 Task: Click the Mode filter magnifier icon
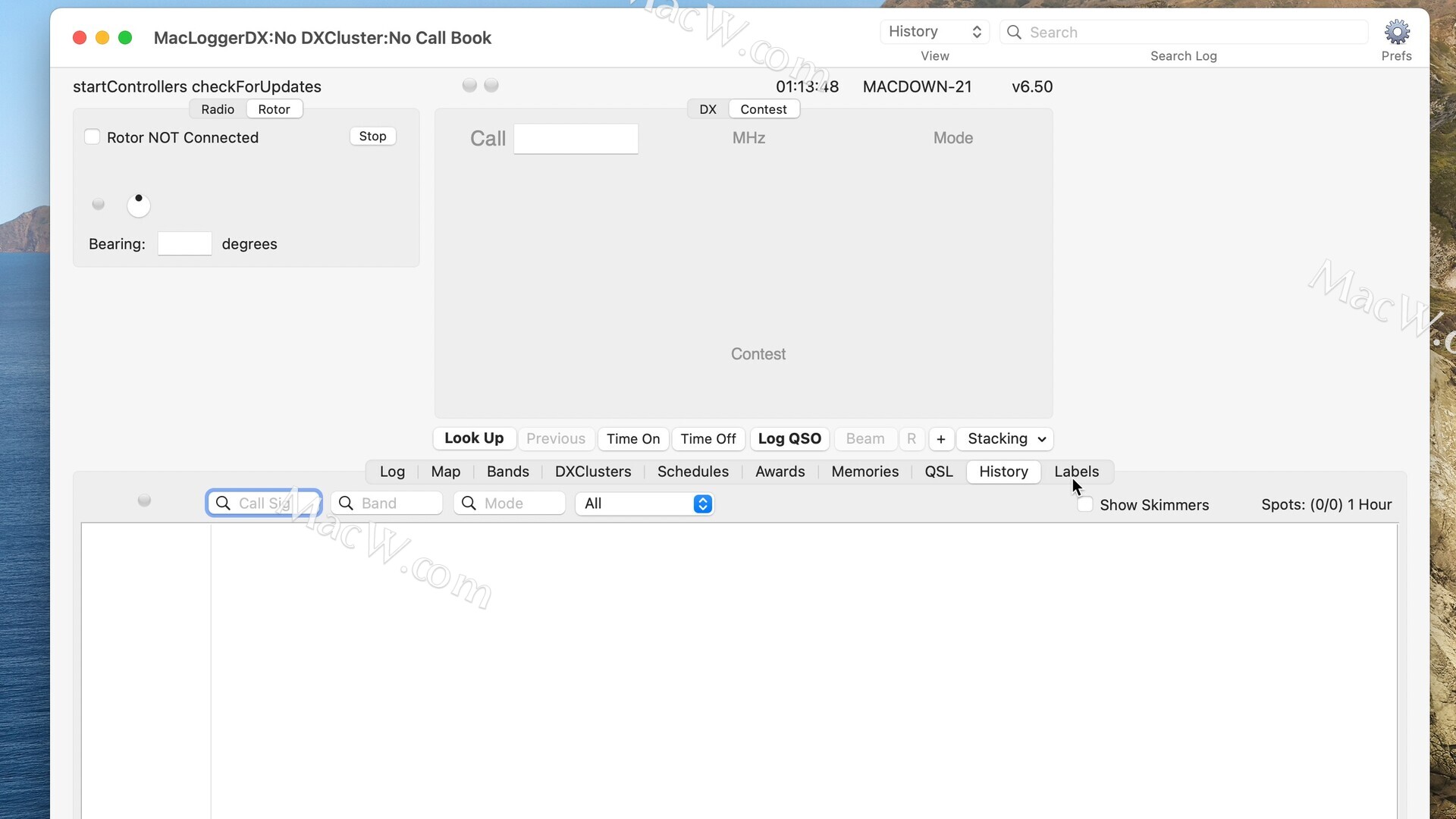click(469, 504)
